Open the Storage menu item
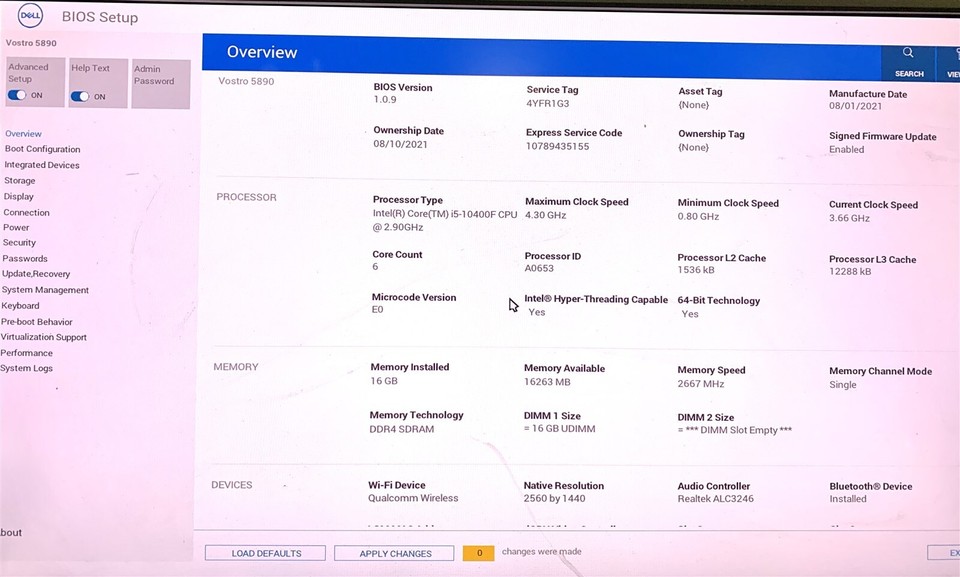The height and width of the screenshot is (577, 960). pos(20,181)
